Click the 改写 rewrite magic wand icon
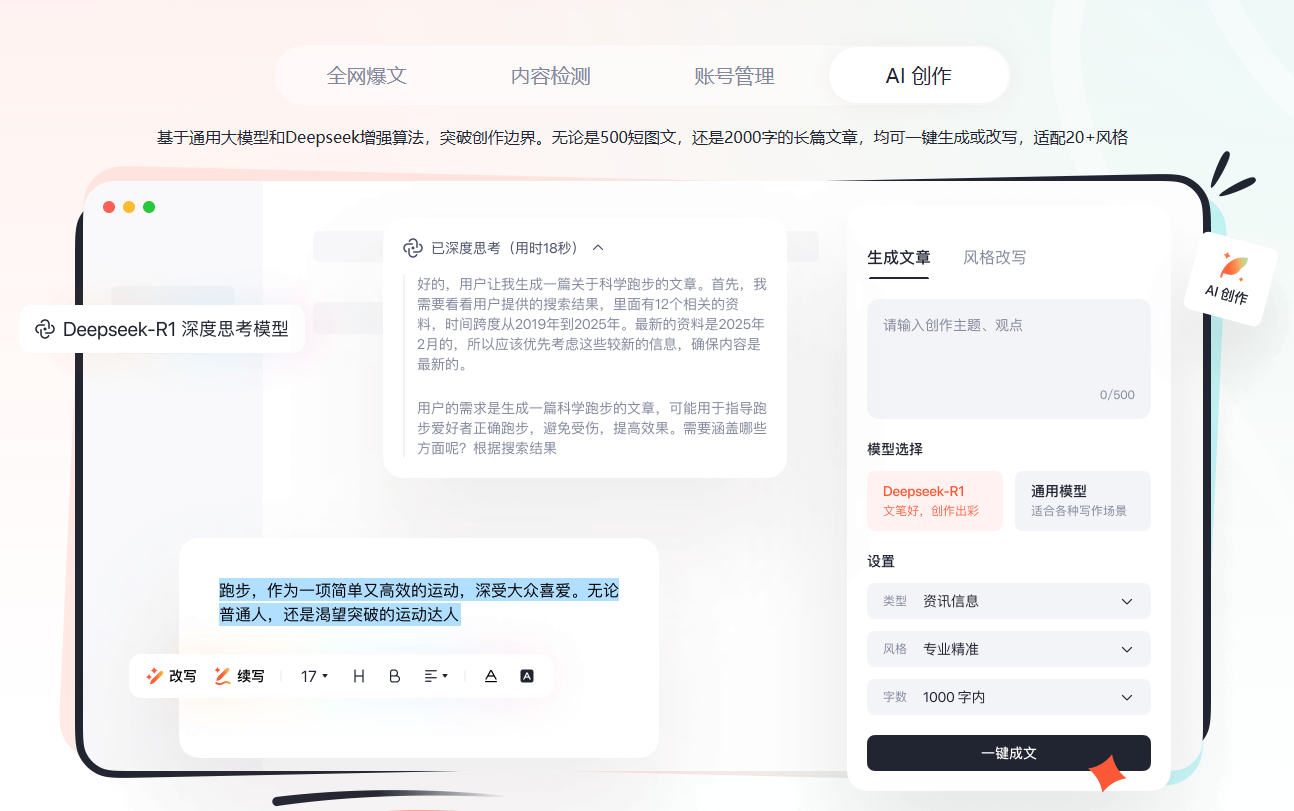Image resolution: width=1294 pixels, height=811 pixels. (155, 676)
